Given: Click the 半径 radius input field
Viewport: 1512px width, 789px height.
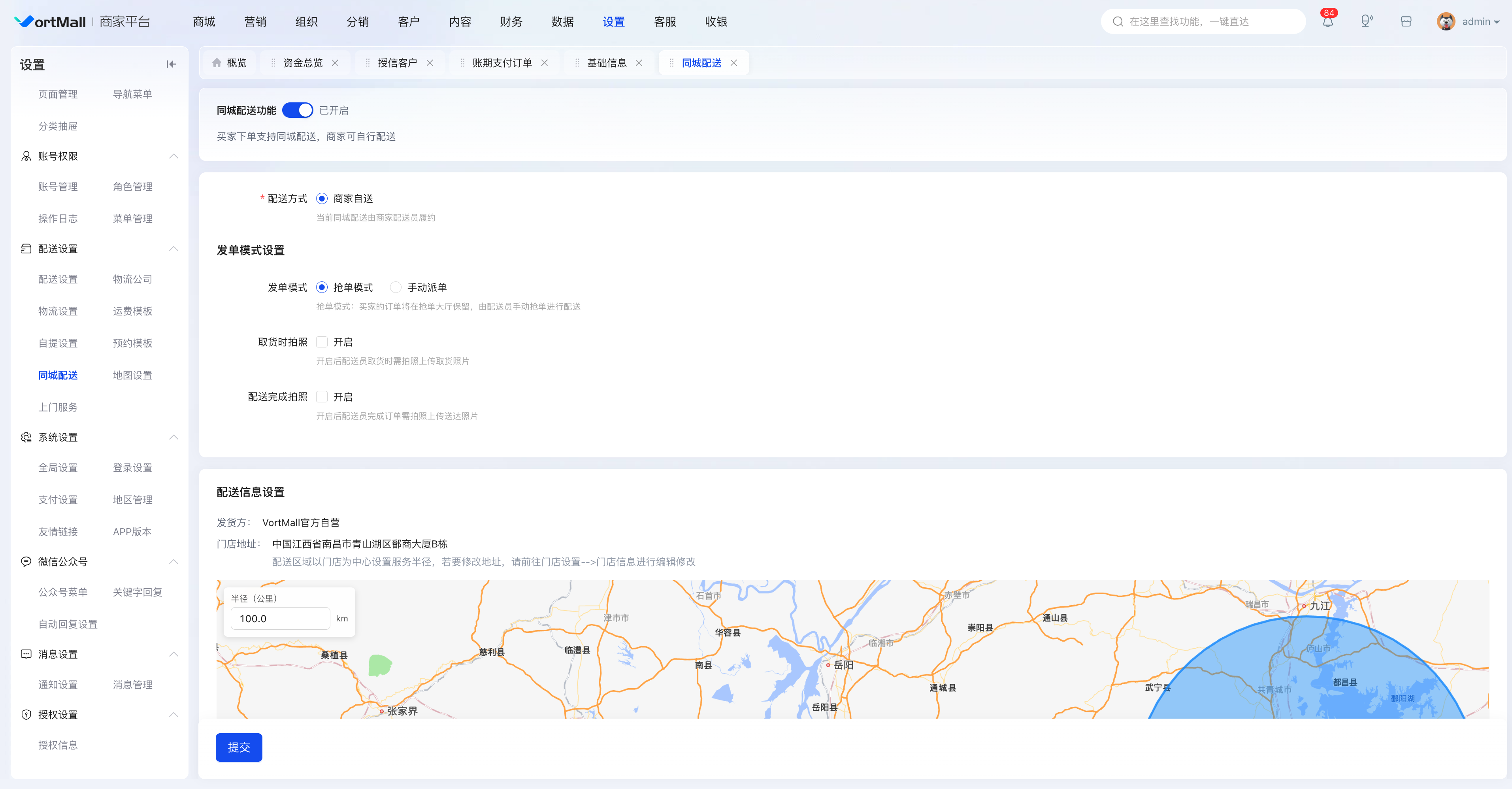Looking at the screenshot, I should [281, 619].
